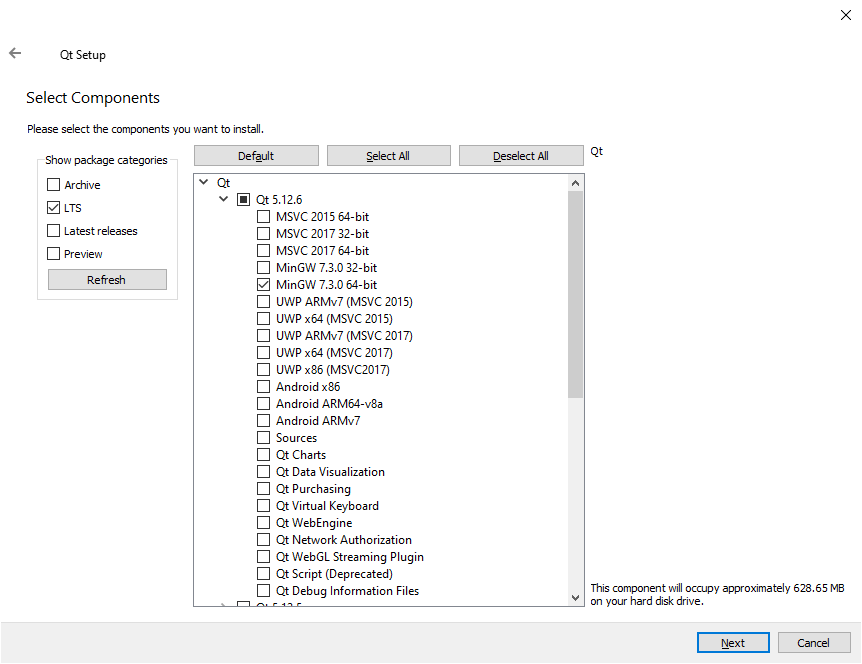The image size is (862, 664).
Task: Check UWP x64 (MSVC 2015) box
Action: click(x=264, y=319)
